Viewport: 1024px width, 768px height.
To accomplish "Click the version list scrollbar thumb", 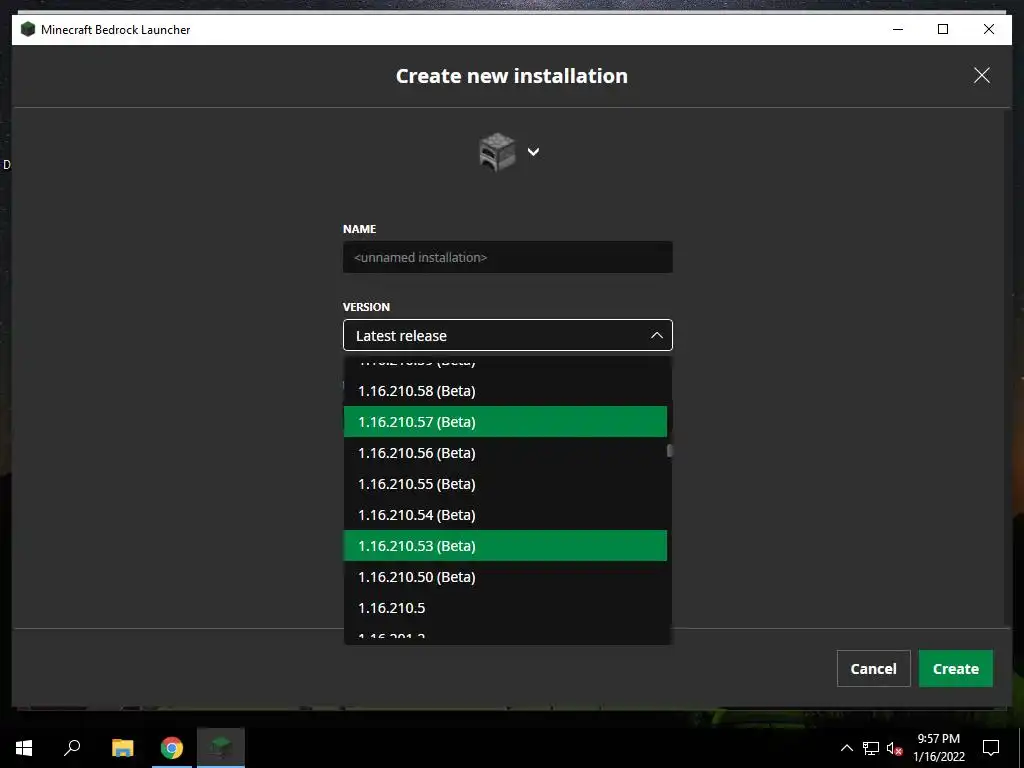I will click(x=669, y=451).
